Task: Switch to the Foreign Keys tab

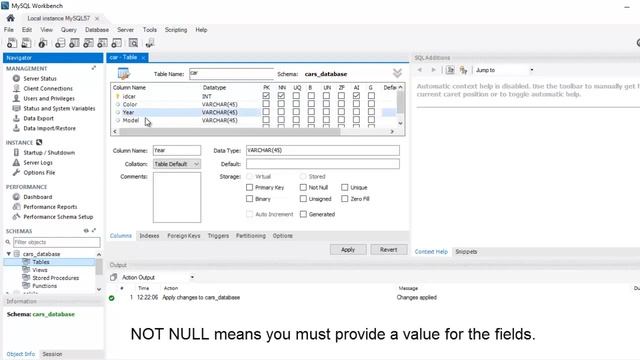Action: 184,236
